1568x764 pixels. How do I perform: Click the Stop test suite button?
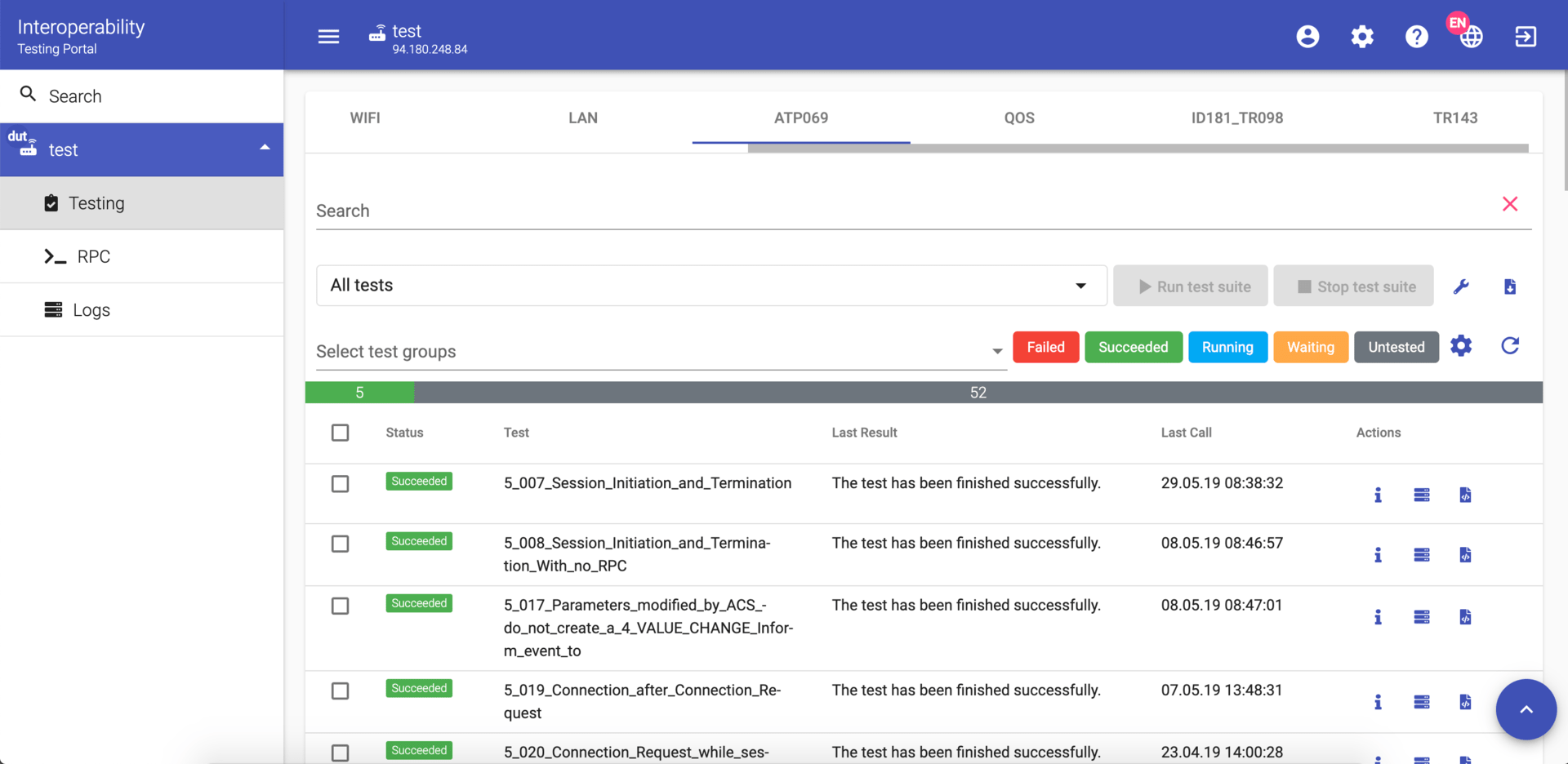[x=1353, y=286]
